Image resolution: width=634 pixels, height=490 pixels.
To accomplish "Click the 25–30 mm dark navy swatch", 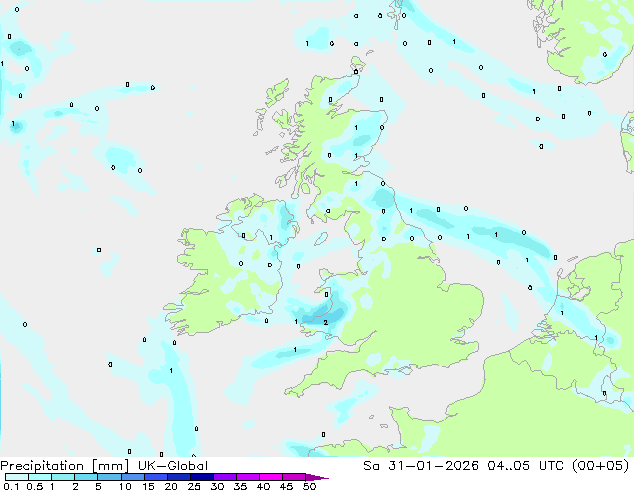I will pos(201,477).
